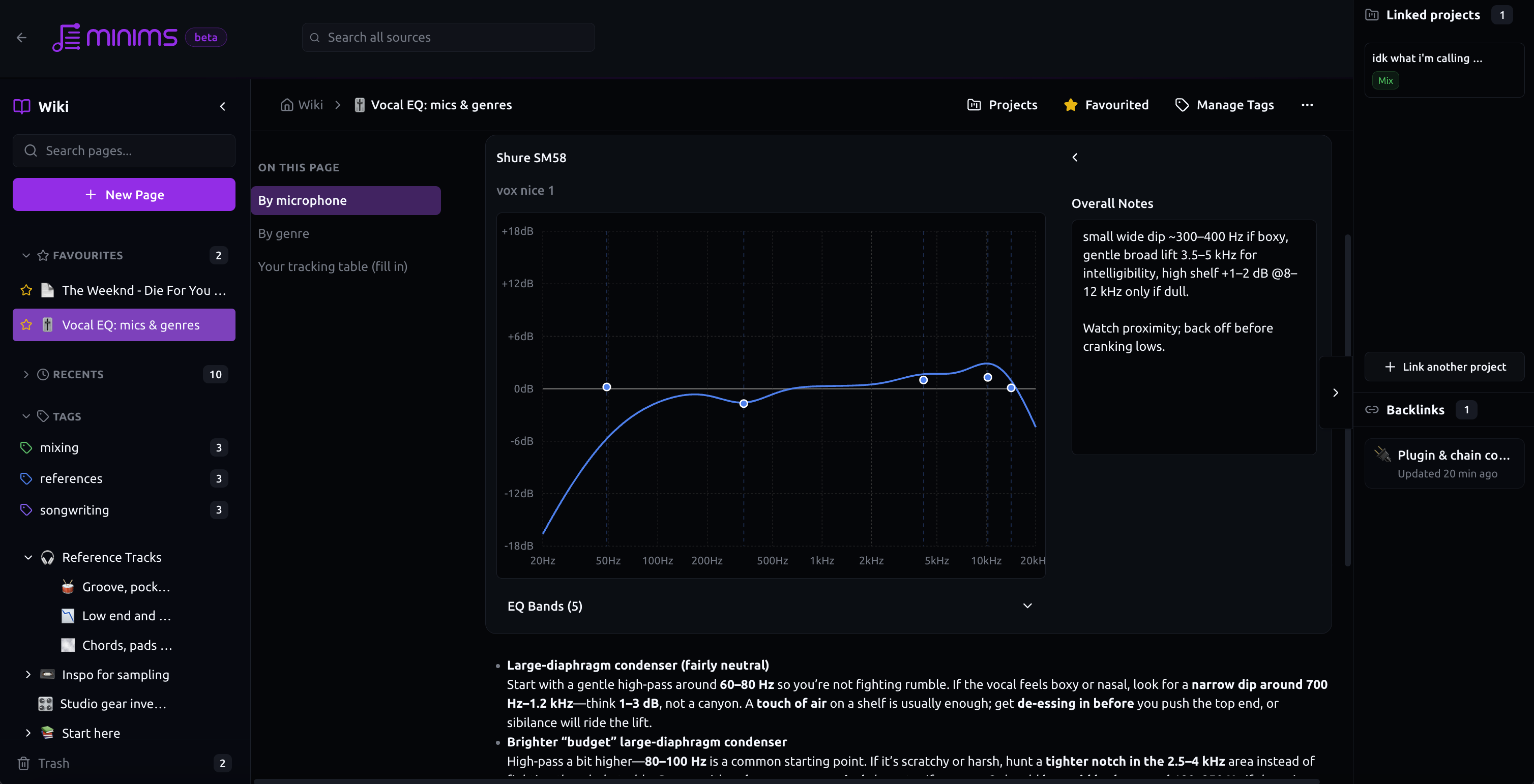Open the Trash

point(124,763)
